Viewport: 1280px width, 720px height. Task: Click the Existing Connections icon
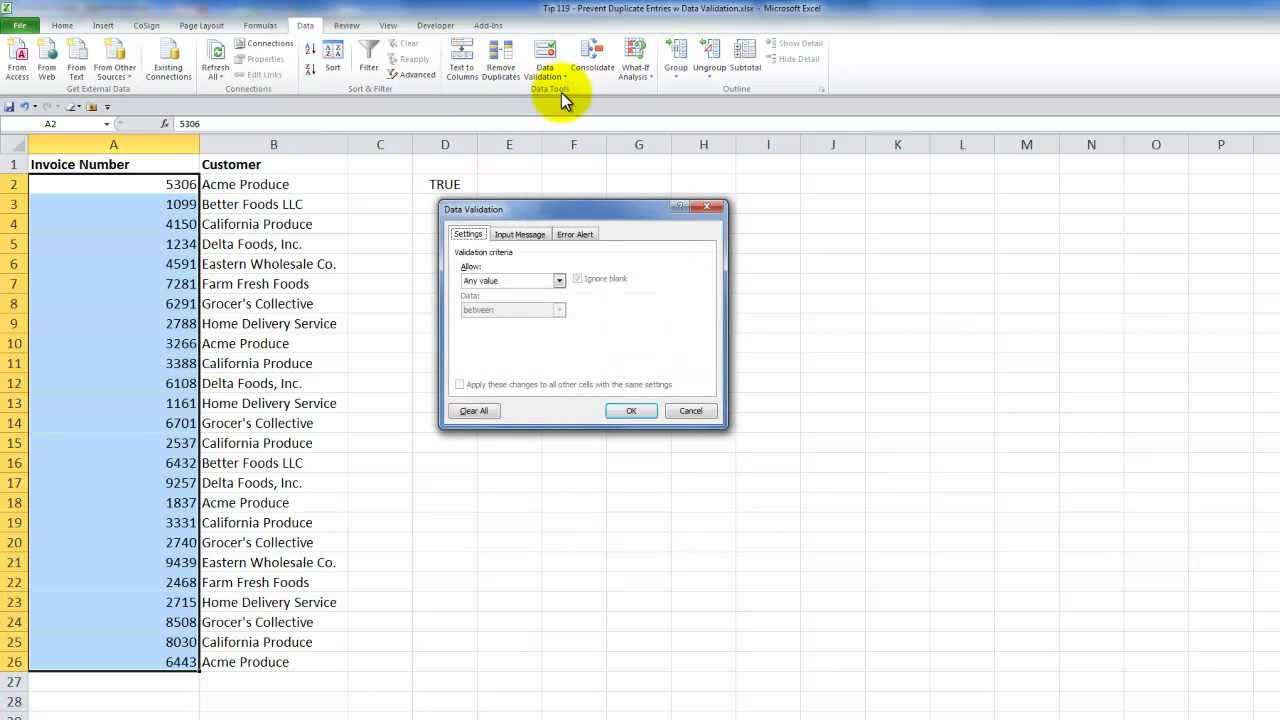(168, 60)
